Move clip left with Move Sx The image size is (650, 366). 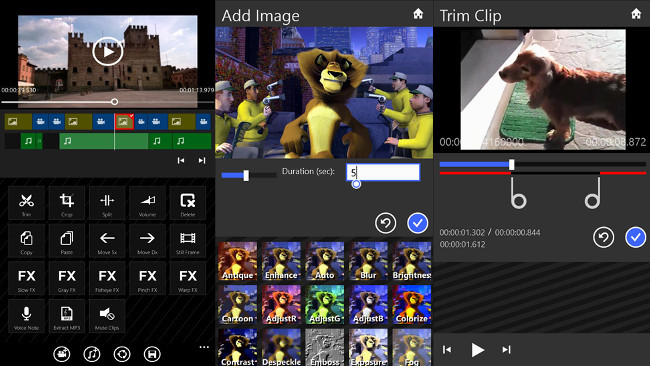[107, 241]
